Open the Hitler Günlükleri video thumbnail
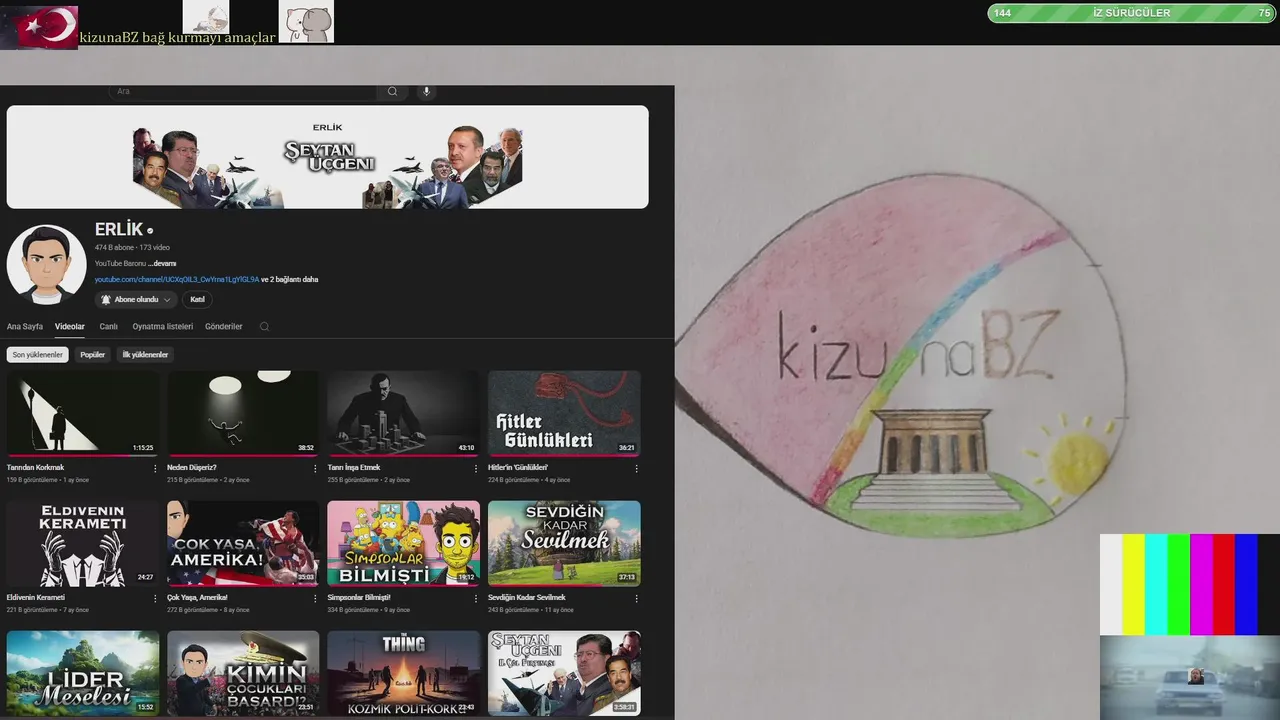The width and height of the screenshot is (1280, 720). point(564,413)
